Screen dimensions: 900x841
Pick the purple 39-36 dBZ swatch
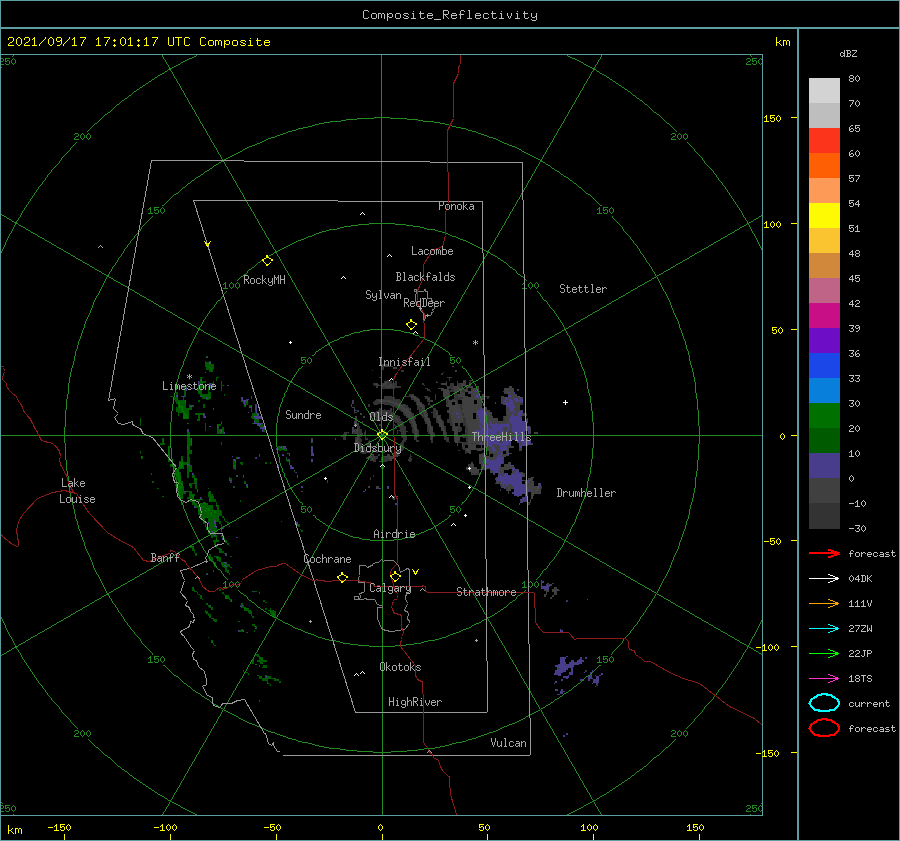pyautogui.click(x=824, y=340)
